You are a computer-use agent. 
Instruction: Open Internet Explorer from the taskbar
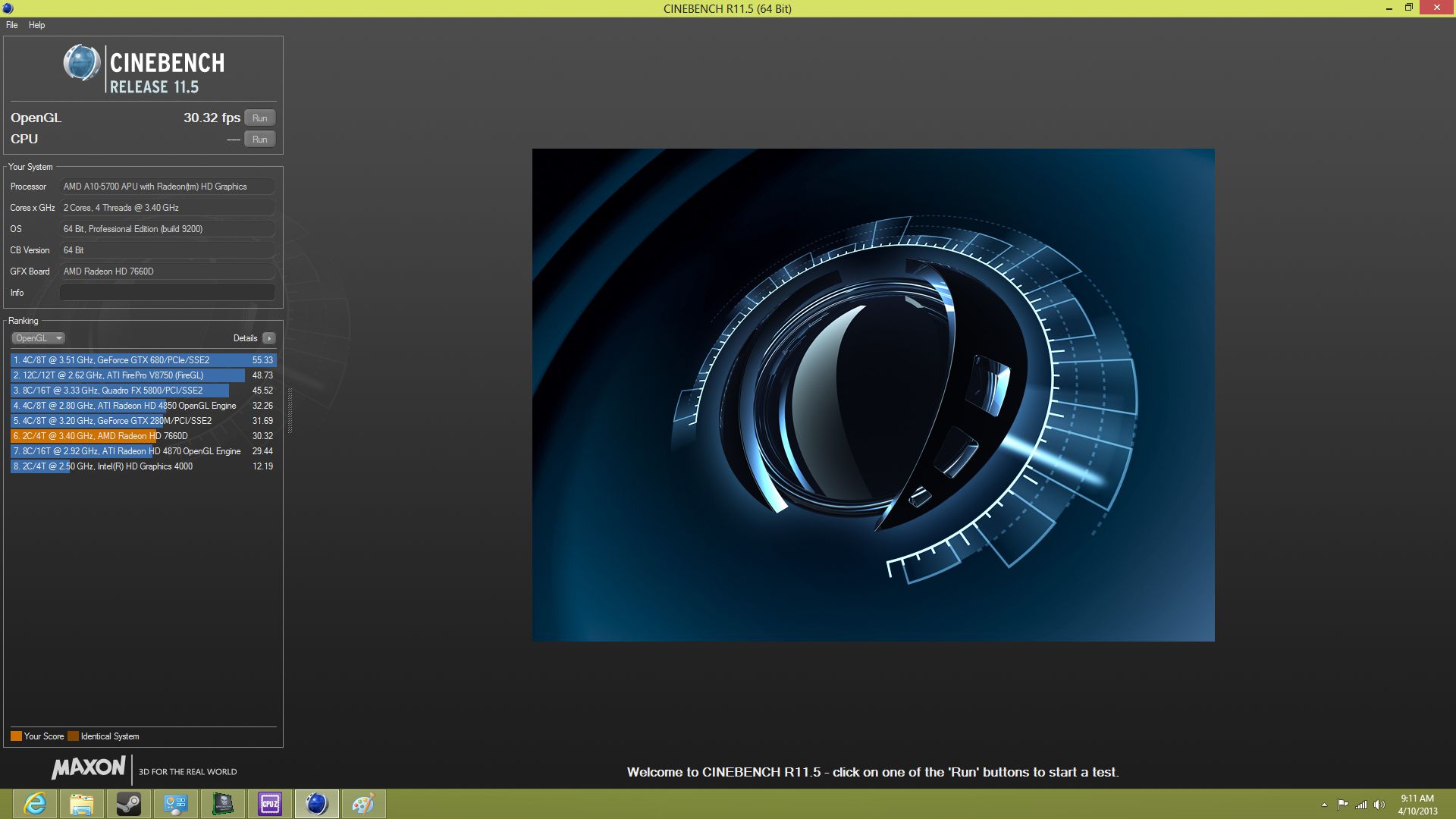[x=35, y=804]
